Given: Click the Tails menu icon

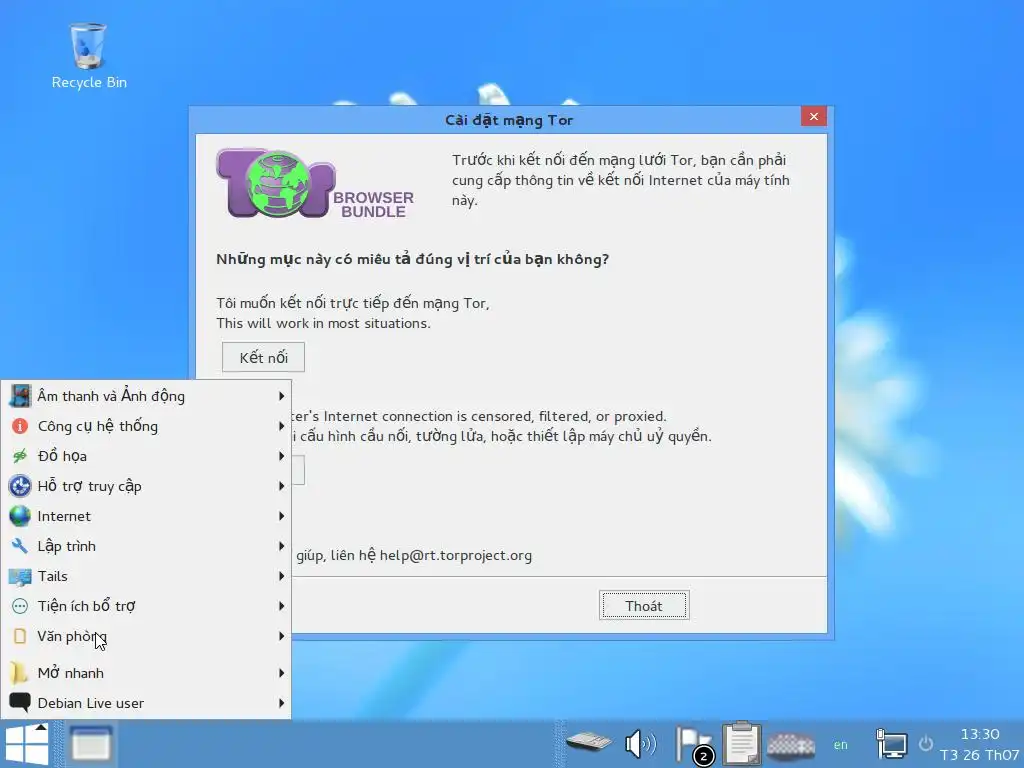Looking at the screenshot, I should pos(20,576).
